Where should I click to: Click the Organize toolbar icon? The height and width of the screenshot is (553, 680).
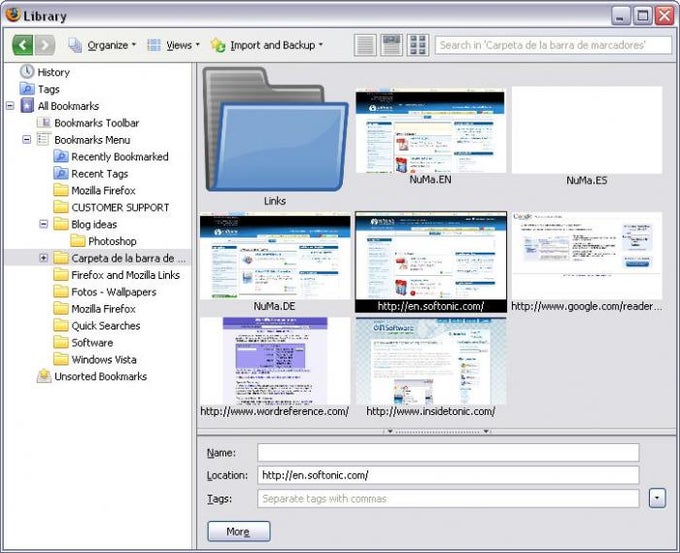tap(75, 45)
